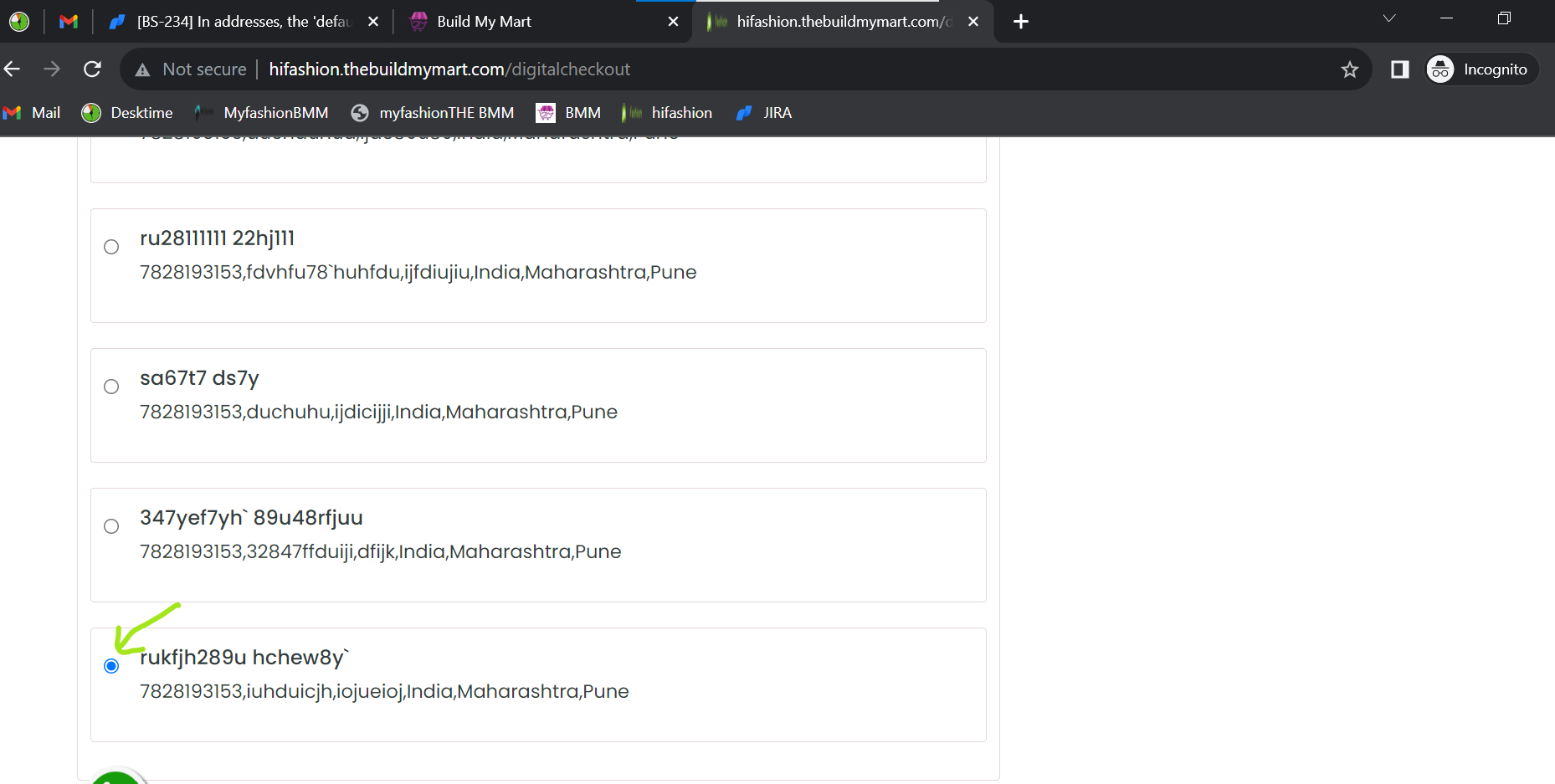Close the hifashion checkout tab
1555x784 pixels.
(973, 22)
